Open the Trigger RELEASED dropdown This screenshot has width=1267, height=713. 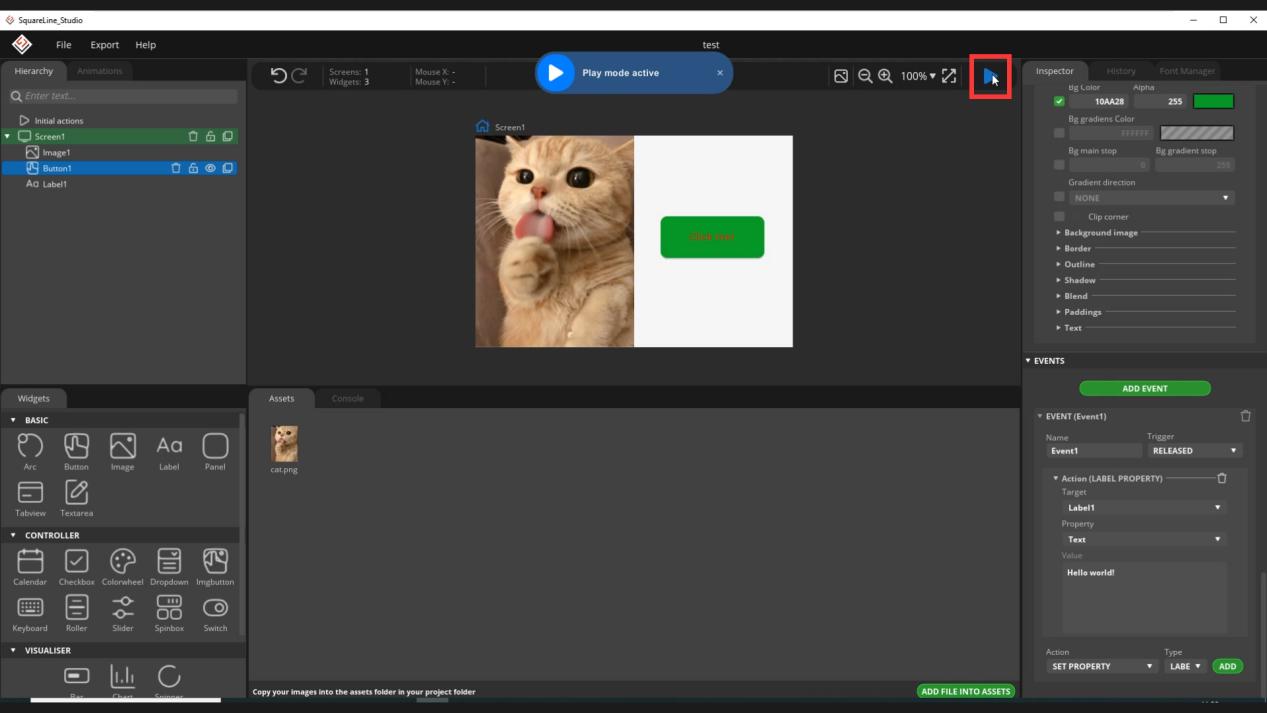(x=1194, y=451)
